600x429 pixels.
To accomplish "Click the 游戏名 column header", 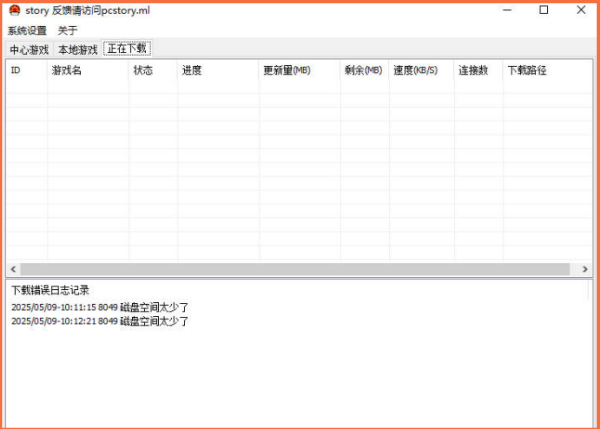I will [88, 71].
